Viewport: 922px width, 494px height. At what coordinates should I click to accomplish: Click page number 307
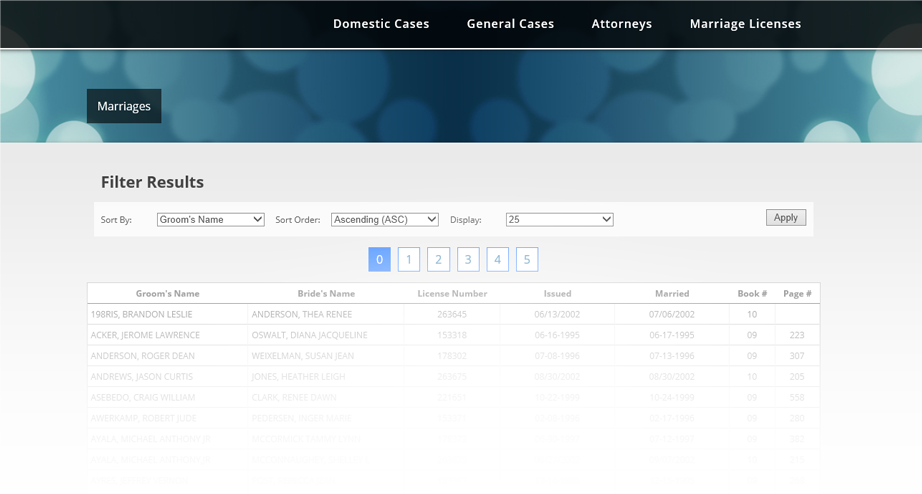[797, 356]
